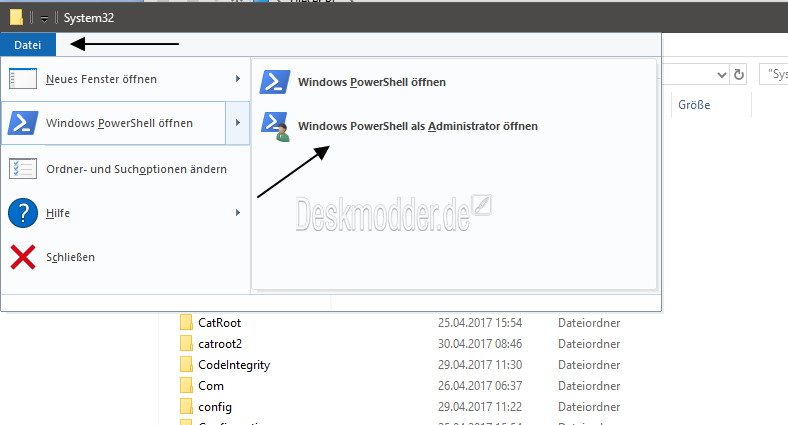Select Windows PowerShell öffnen in left menu
Screen dimensions: 788x425
[x=114, y=123]
